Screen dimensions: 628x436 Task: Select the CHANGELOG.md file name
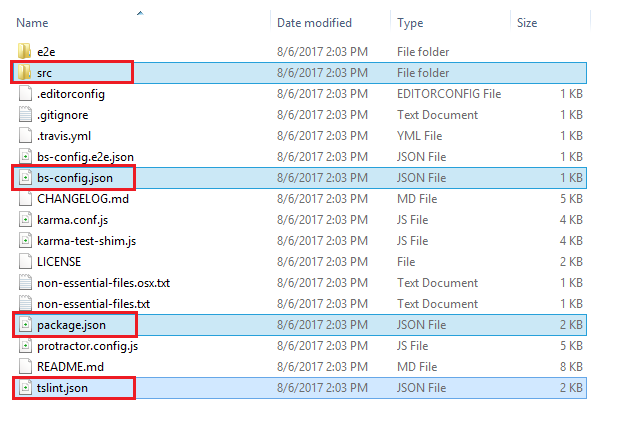(83, 199)
